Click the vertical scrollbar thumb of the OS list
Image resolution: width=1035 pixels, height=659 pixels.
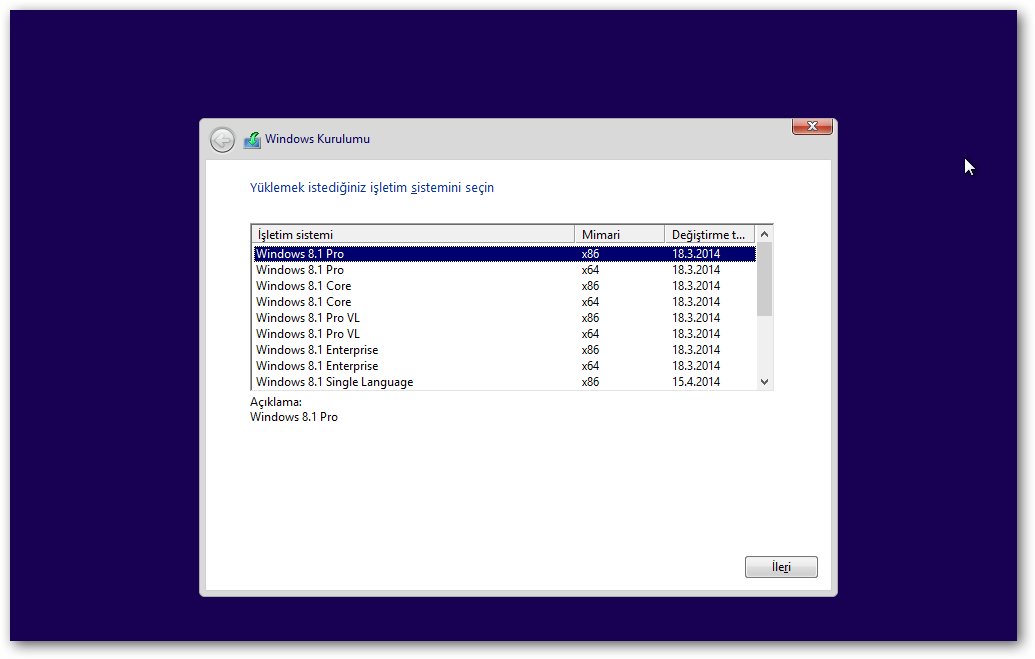pyautogui.click(x=764, y=279)
